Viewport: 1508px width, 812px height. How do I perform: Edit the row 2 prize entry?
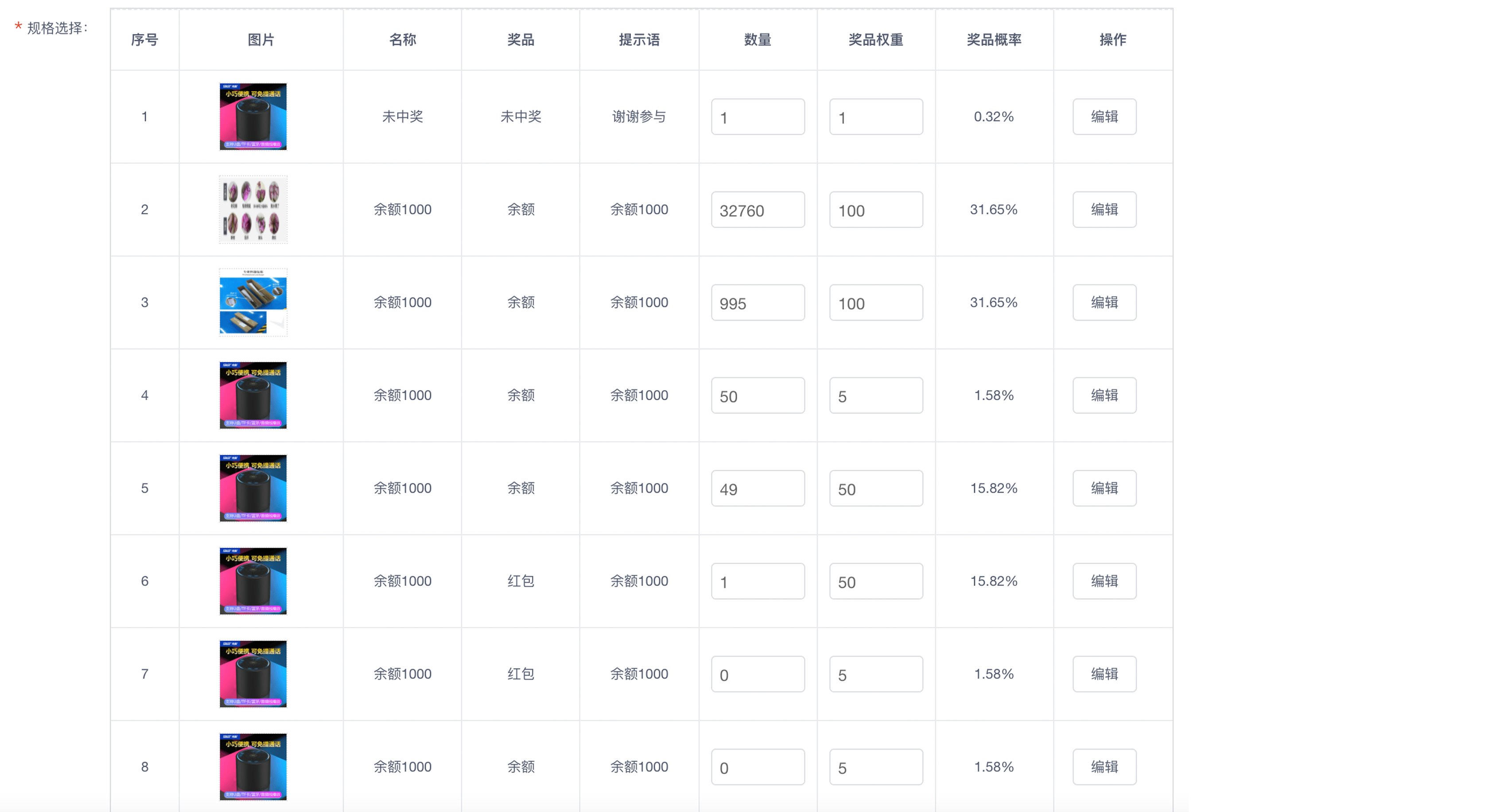(x=1104, y=209)
